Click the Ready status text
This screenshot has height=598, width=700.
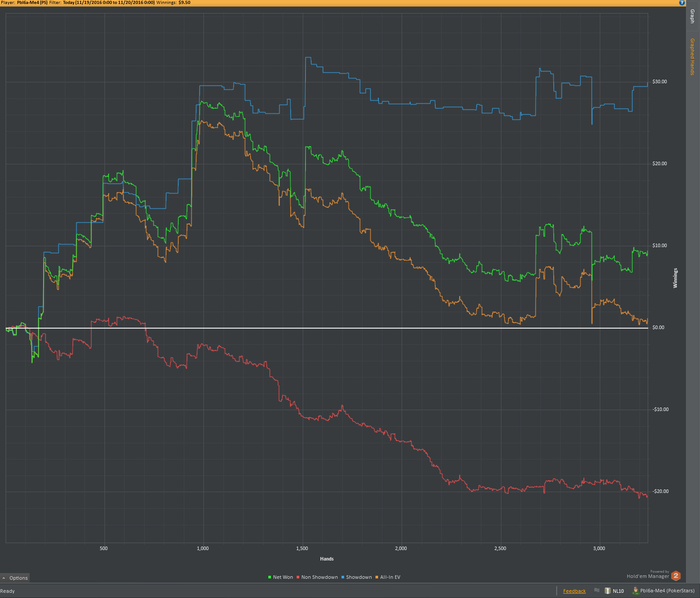pos(8,591)
